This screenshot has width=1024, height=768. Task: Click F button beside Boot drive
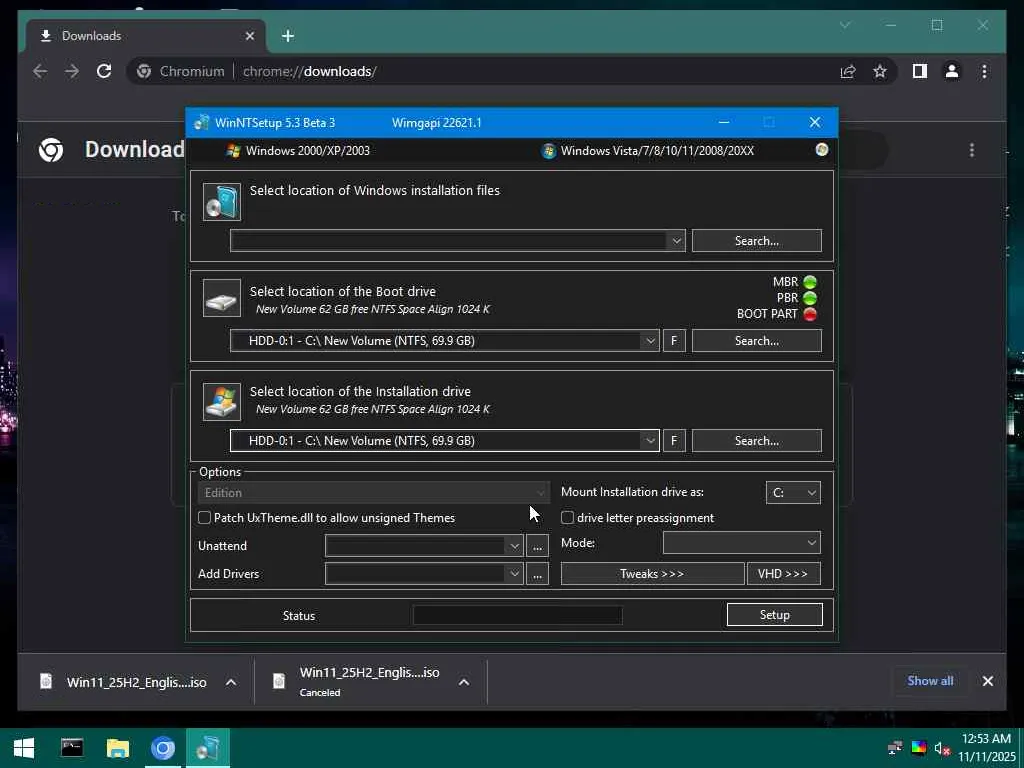point(674,340)
